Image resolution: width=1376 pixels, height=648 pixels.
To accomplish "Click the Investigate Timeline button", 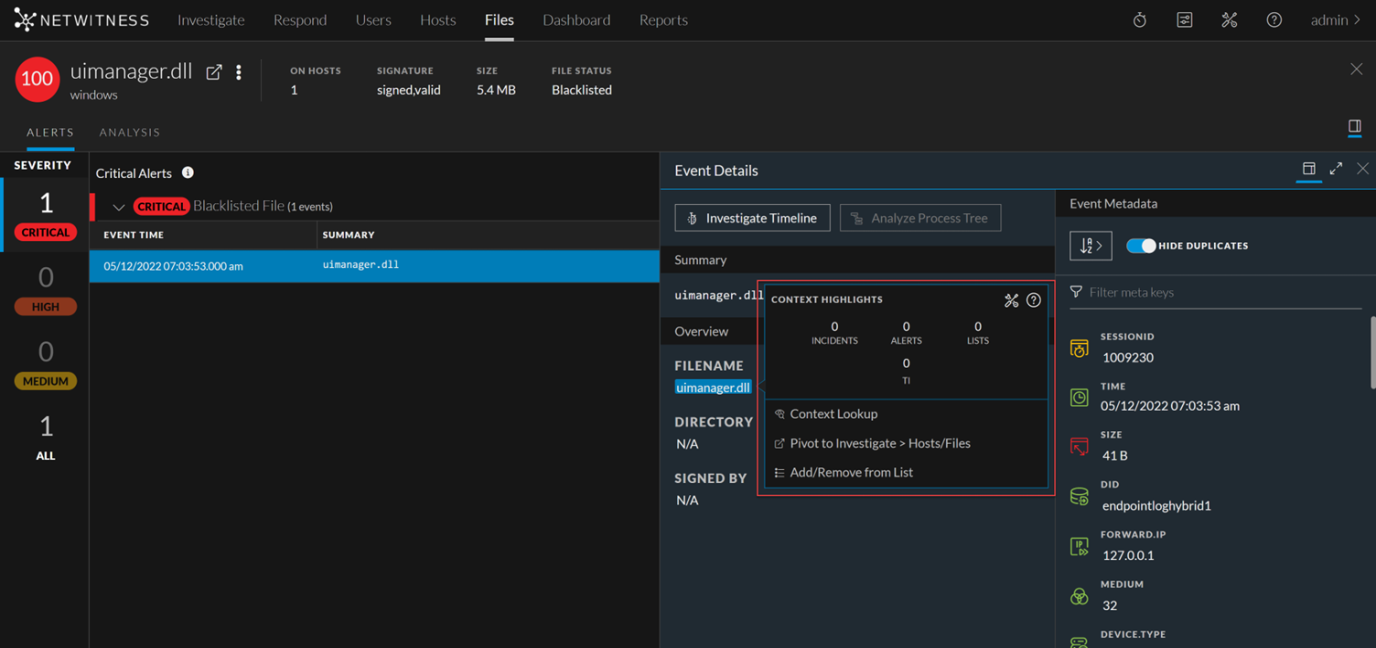I will (752, 218).
